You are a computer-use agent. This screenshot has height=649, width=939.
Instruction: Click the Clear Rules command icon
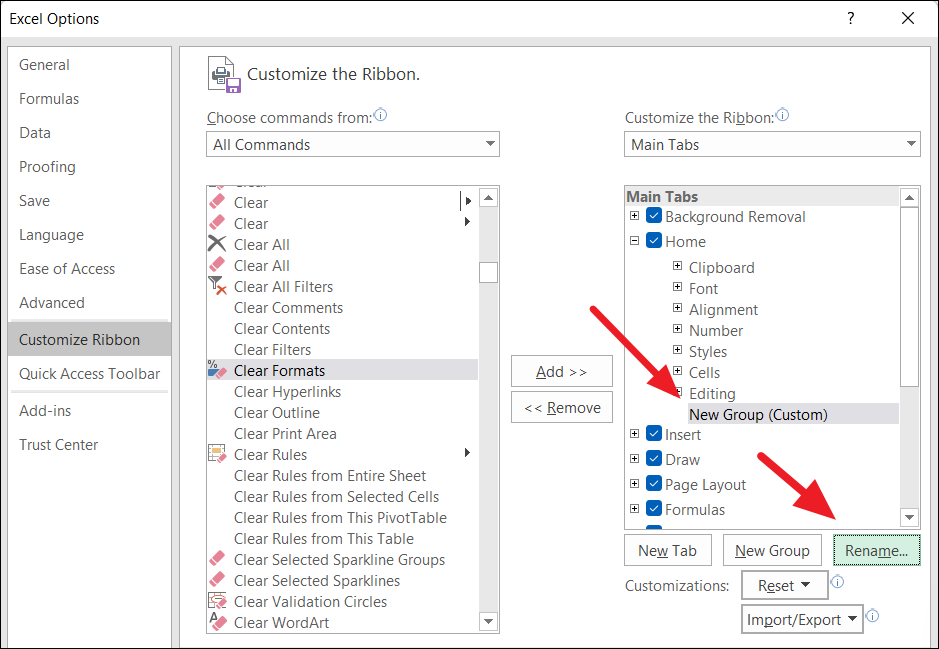click(217, 454)
